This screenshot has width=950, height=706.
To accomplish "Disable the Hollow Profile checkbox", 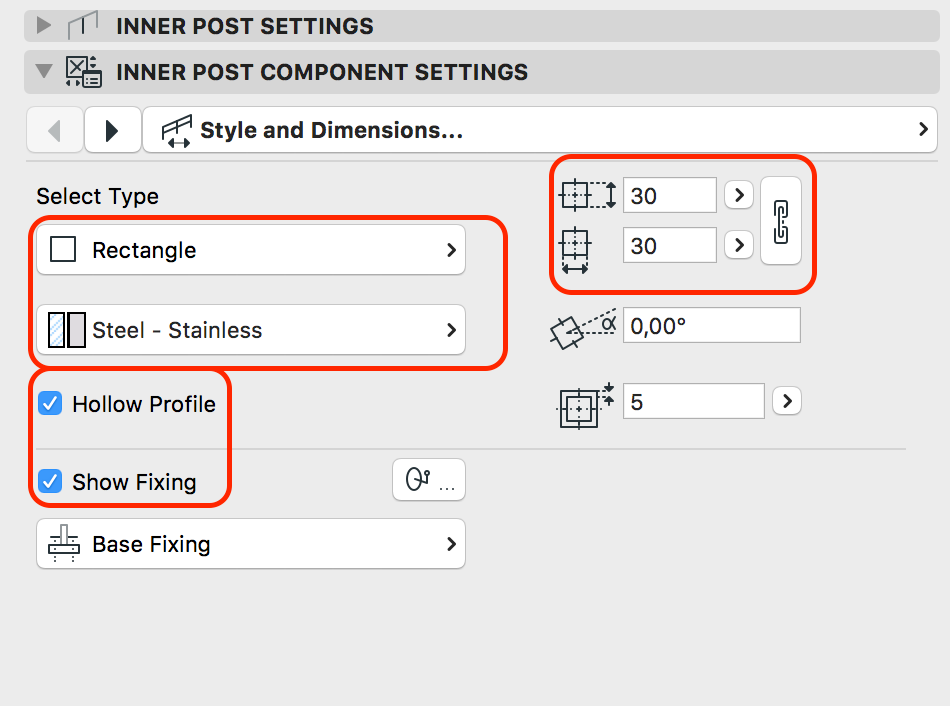I will tap(49, 404).
